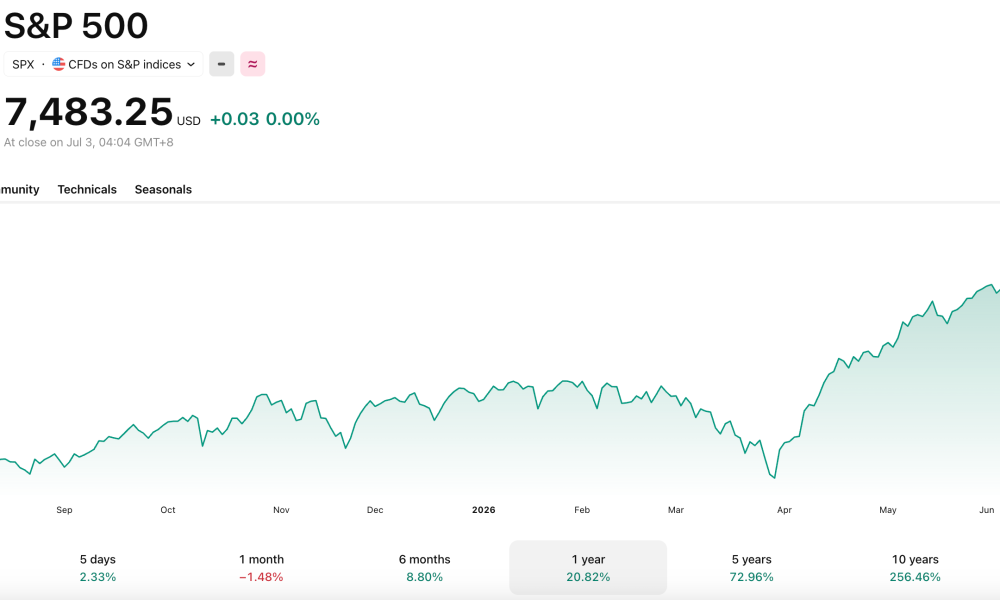Open the partially visible Community tab
This screenshot has width=1000, height=600.
tap(19, 189)
